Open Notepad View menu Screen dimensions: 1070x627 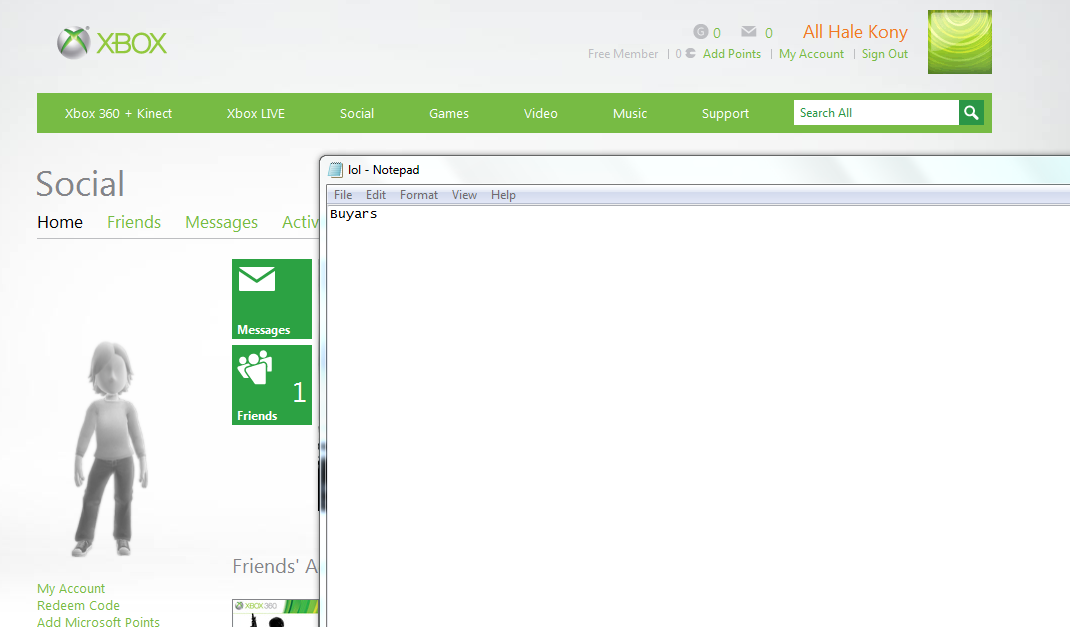[x=464, y=195]
